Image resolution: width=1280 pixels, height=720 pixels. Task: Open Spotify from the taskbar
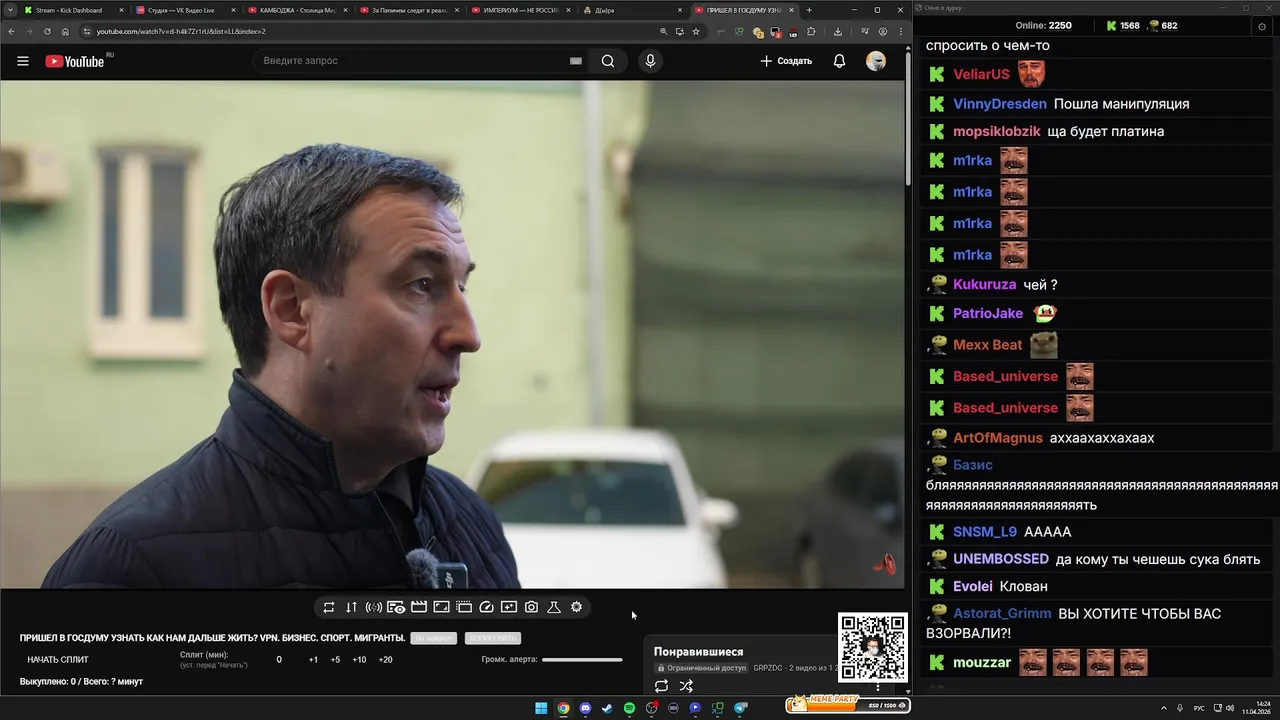point(629,708)
